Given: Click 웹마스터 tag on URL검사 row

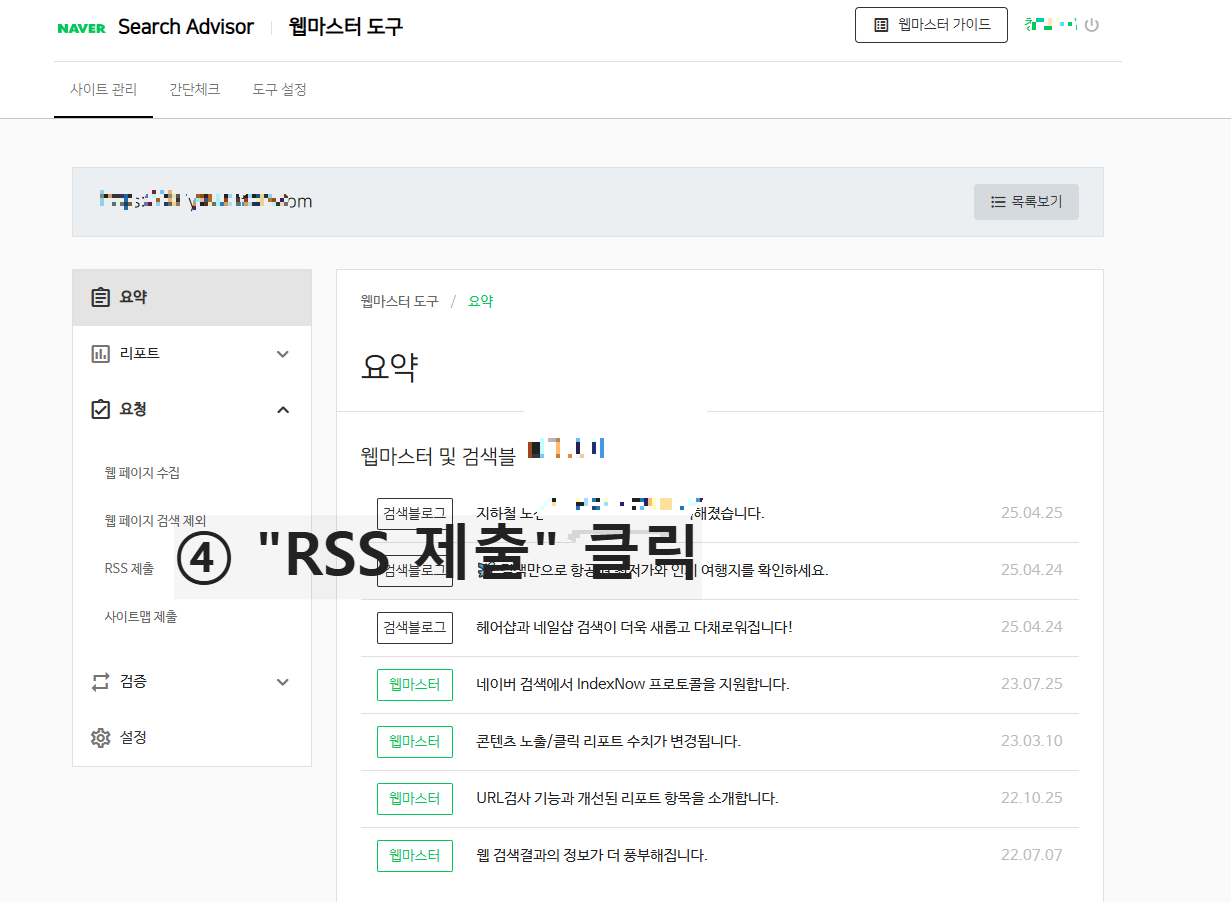Looking at the screenshot, I should pyautogui.click(x=415, y=799).
